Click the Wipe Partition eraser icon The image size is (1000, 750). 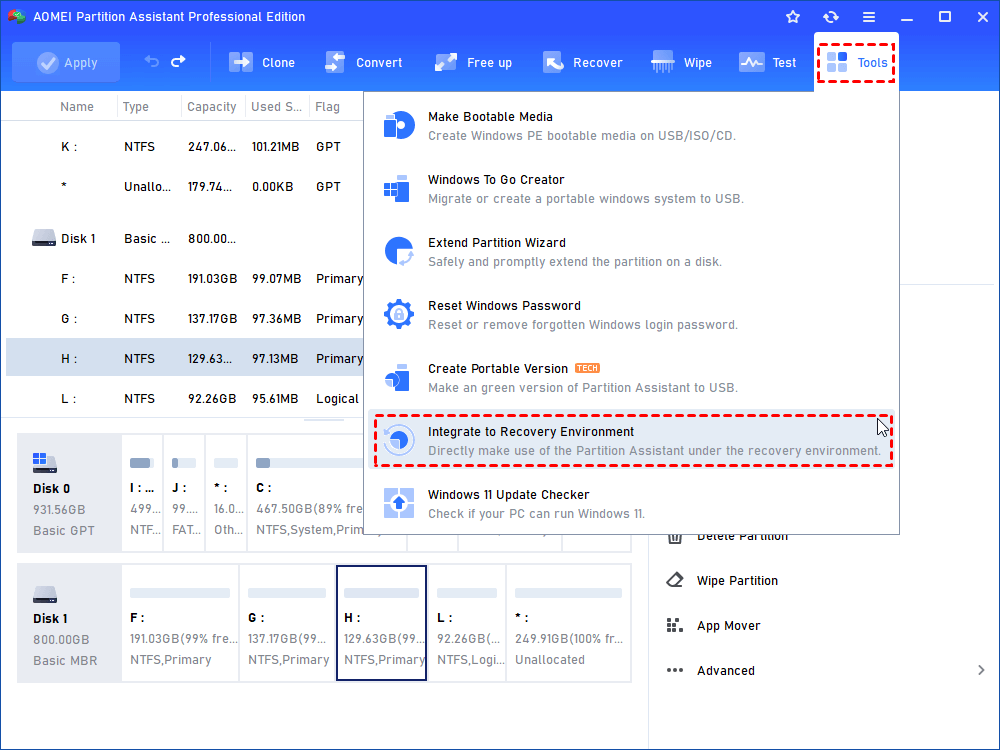[675, 580]
